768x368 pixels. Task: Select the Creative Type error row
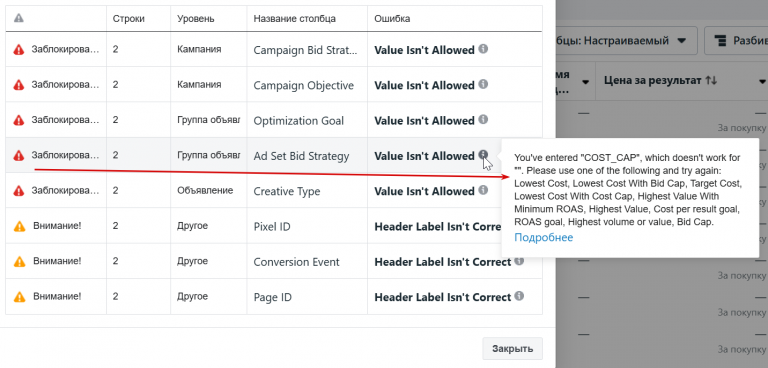coord(274,191)
